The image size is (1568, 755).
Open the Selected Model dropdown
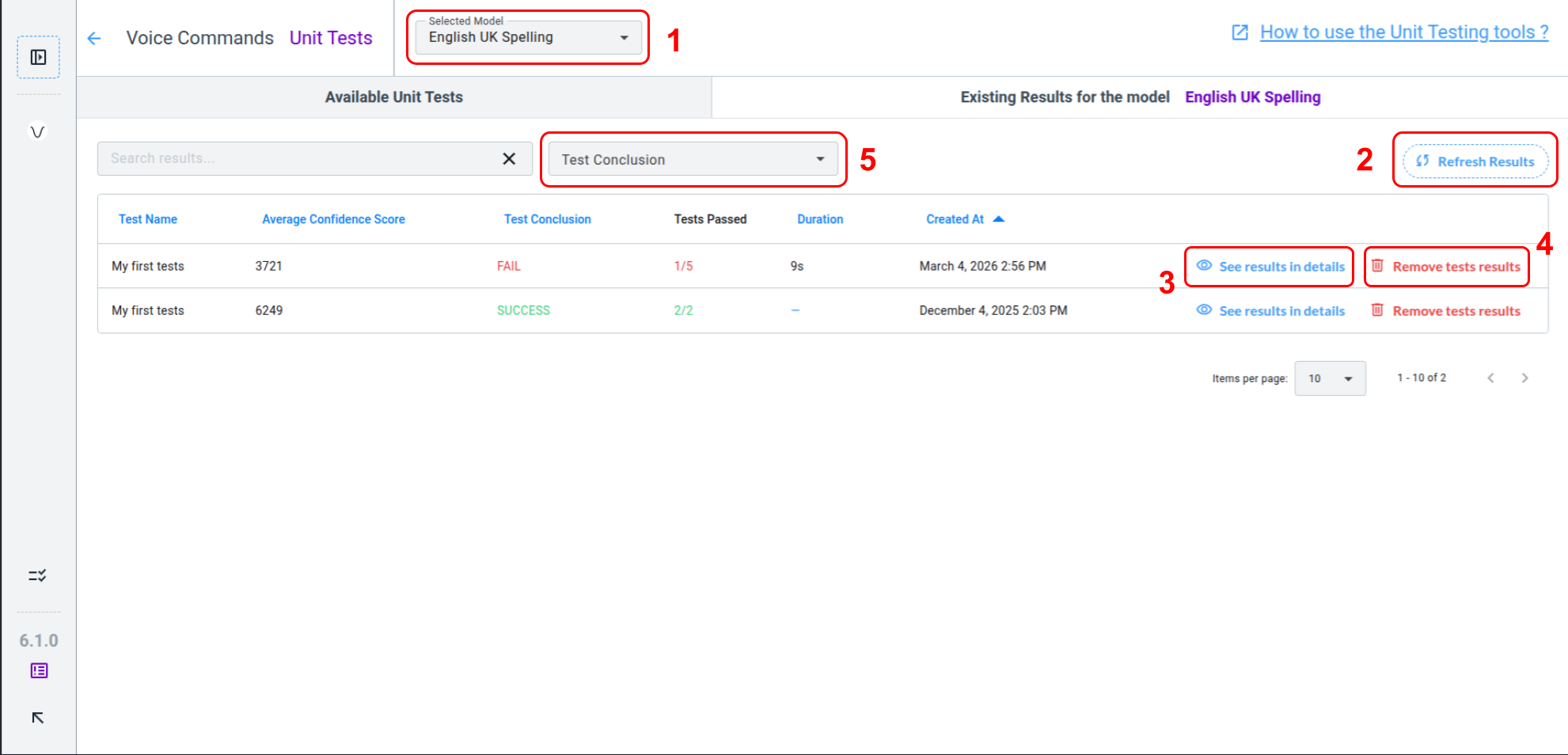(528, 37)
